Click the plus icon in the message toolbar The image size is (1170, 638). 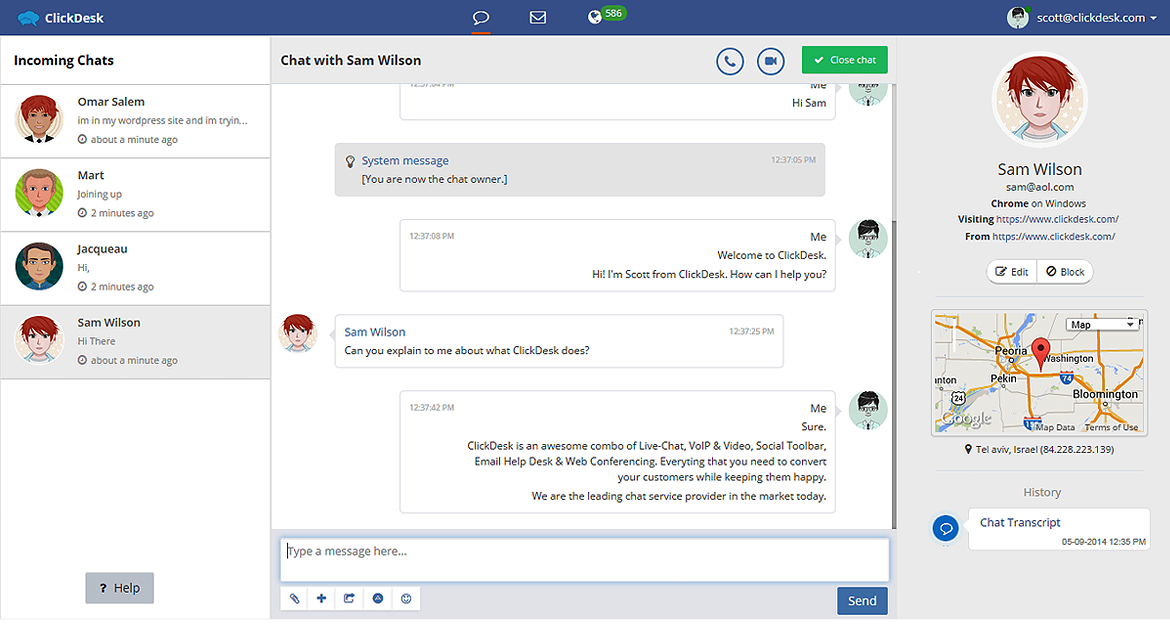pos(321,597)
